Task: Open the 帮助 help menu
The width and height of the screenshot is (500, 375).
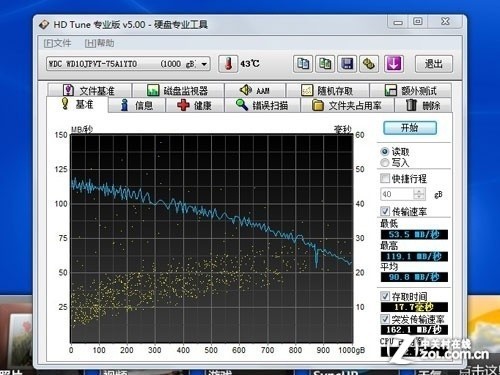Action: point(99,43)
